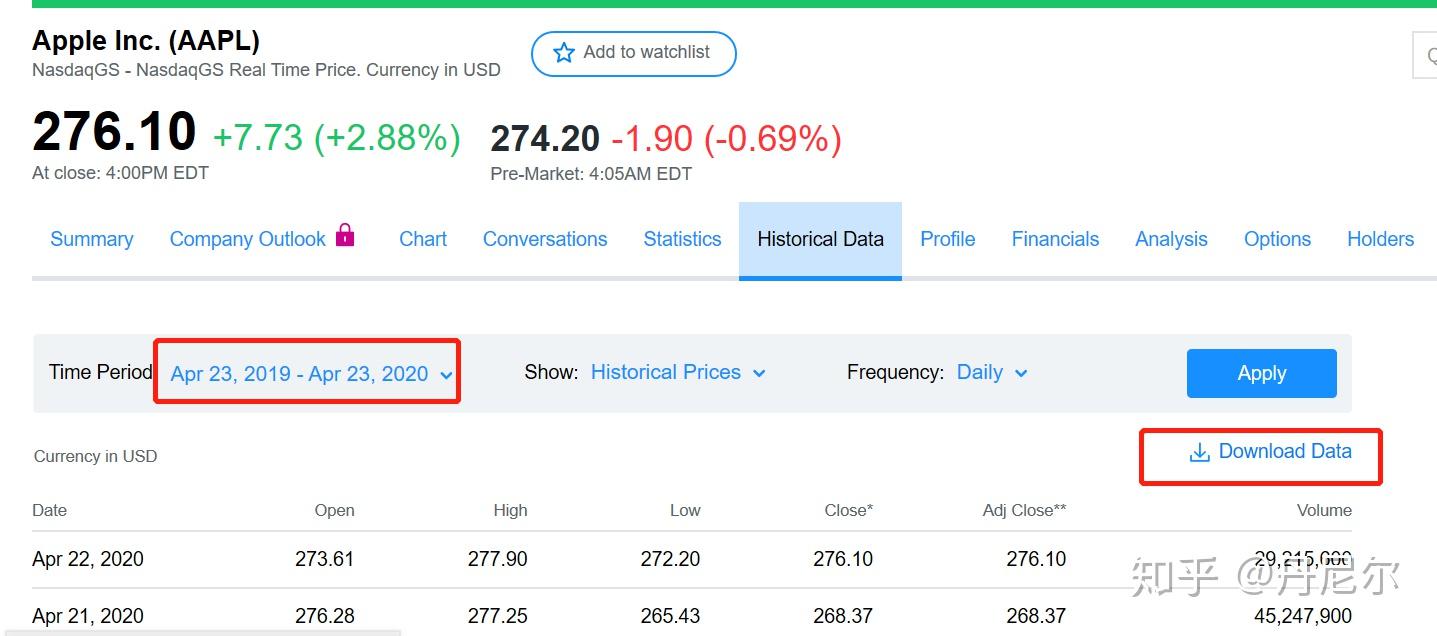Click the search icon at top right
This screenshot has width=1437, height=636.
[1428, 55]
